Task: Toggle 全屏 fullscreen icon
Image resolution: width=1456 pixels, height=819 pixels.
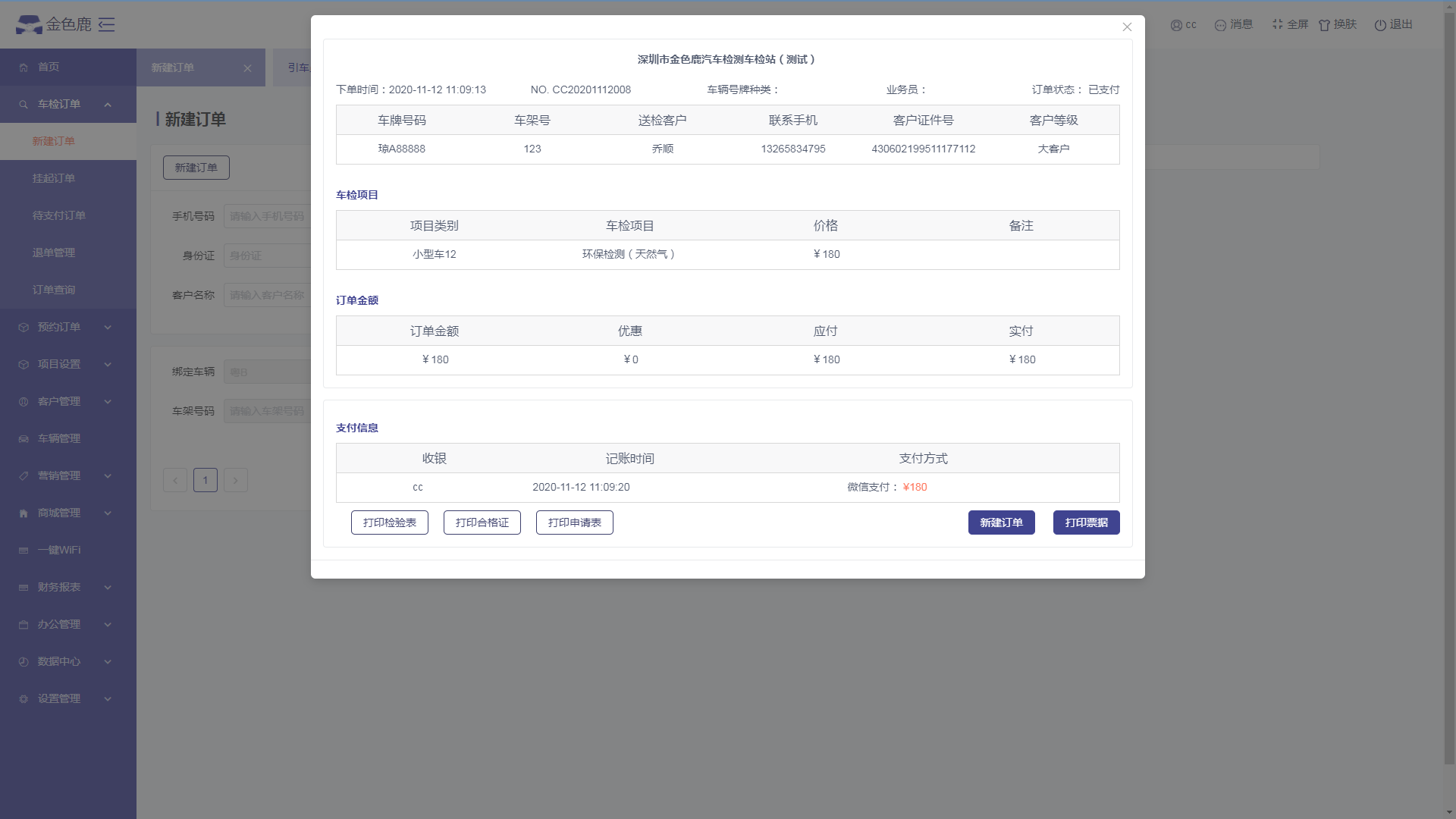Action: (x=1278, y=24)
